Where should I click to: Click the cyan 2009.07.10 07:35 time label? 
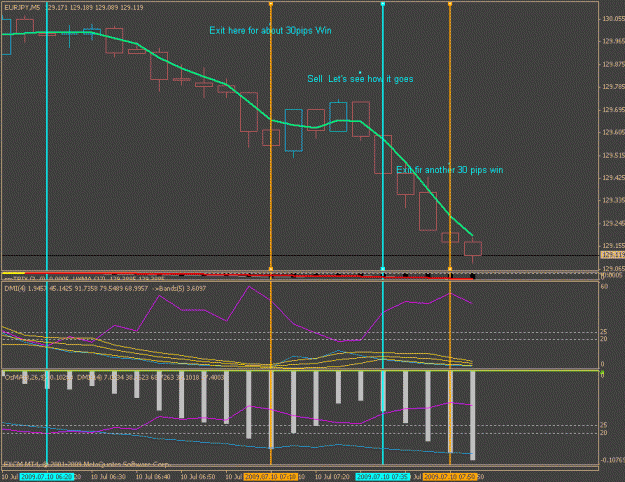pyautogui.click(x=383, y=477)
